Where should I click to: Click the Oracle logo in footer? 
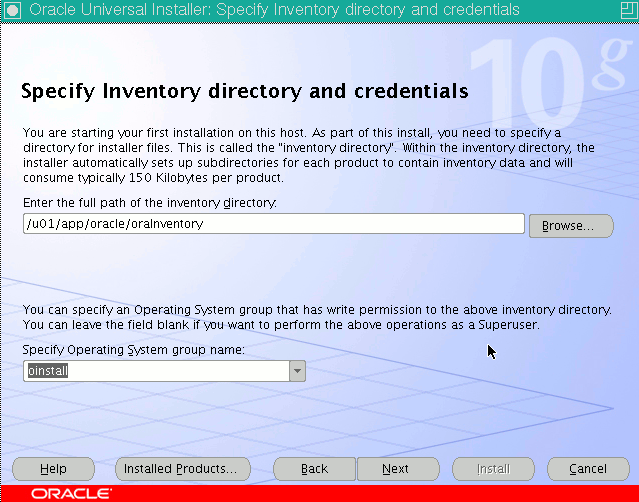(71, 494)
